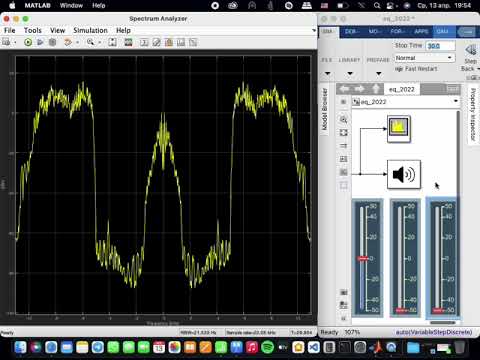Click the spectrum settings icon in the toolbar
Viewport: 480px width, 360px height.
point(128,42)
